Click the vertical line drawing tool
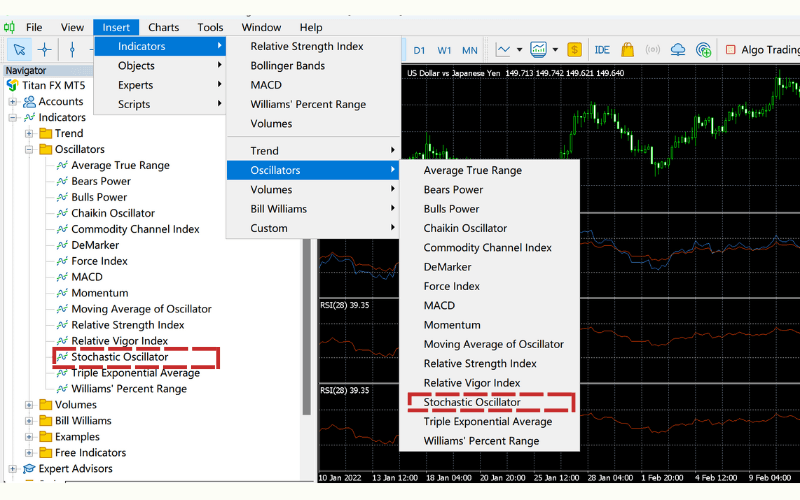The height and width of the screenshot is (500, 800). tap(73, 49)
